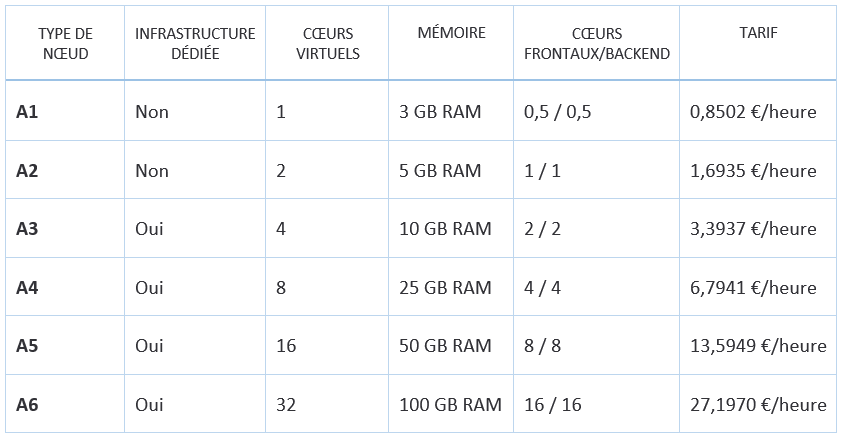The height and width of the screenshot is (438, 843).
Task: Click the CŒURS FRONTAUX/BACKEND header
Action: pos(597,43)
